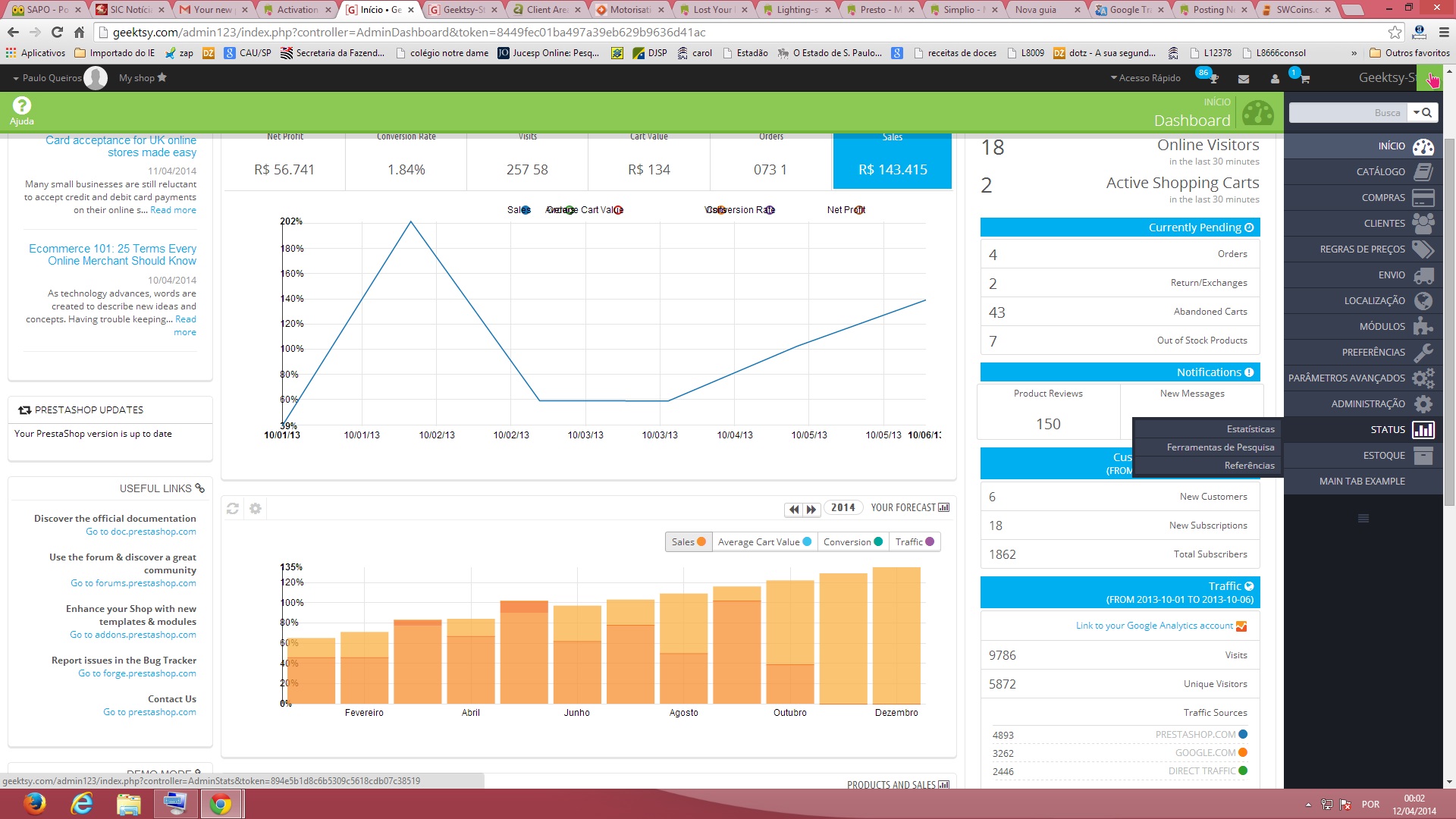1456x819 pixels.
Task: Open the envelope messages icon
Action: 1244,79
